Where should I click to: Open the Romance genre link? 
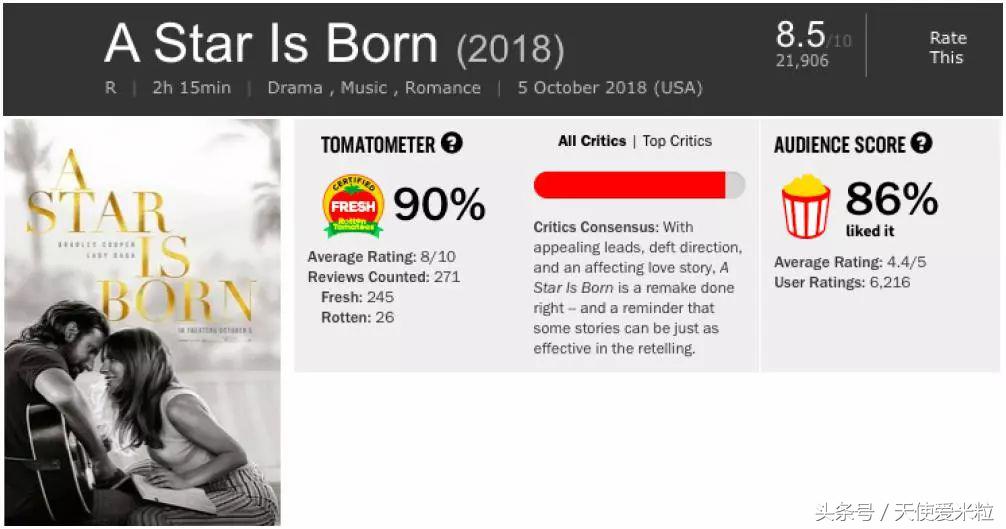(443, 87)
